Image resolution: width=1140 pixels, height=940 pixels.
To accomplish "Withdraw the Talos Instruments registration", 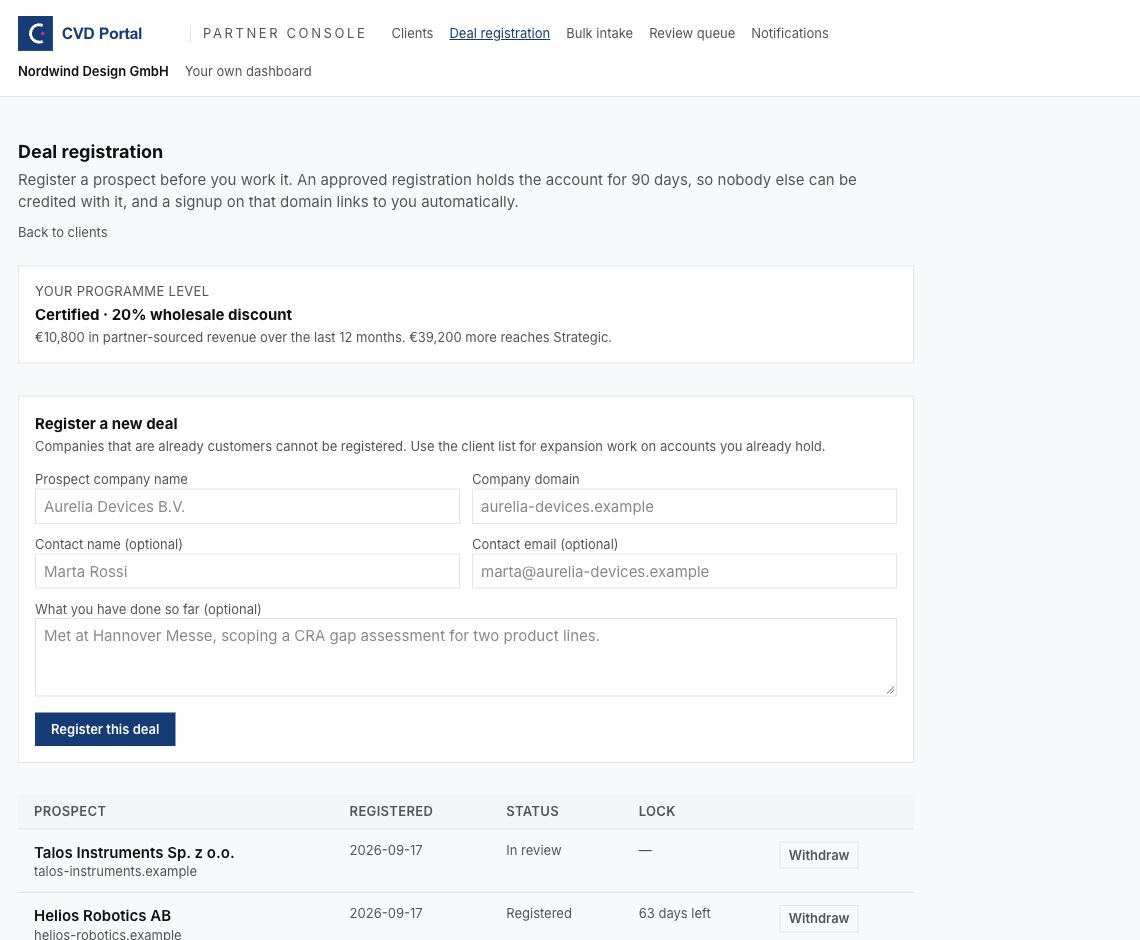I will pos(819,855).
